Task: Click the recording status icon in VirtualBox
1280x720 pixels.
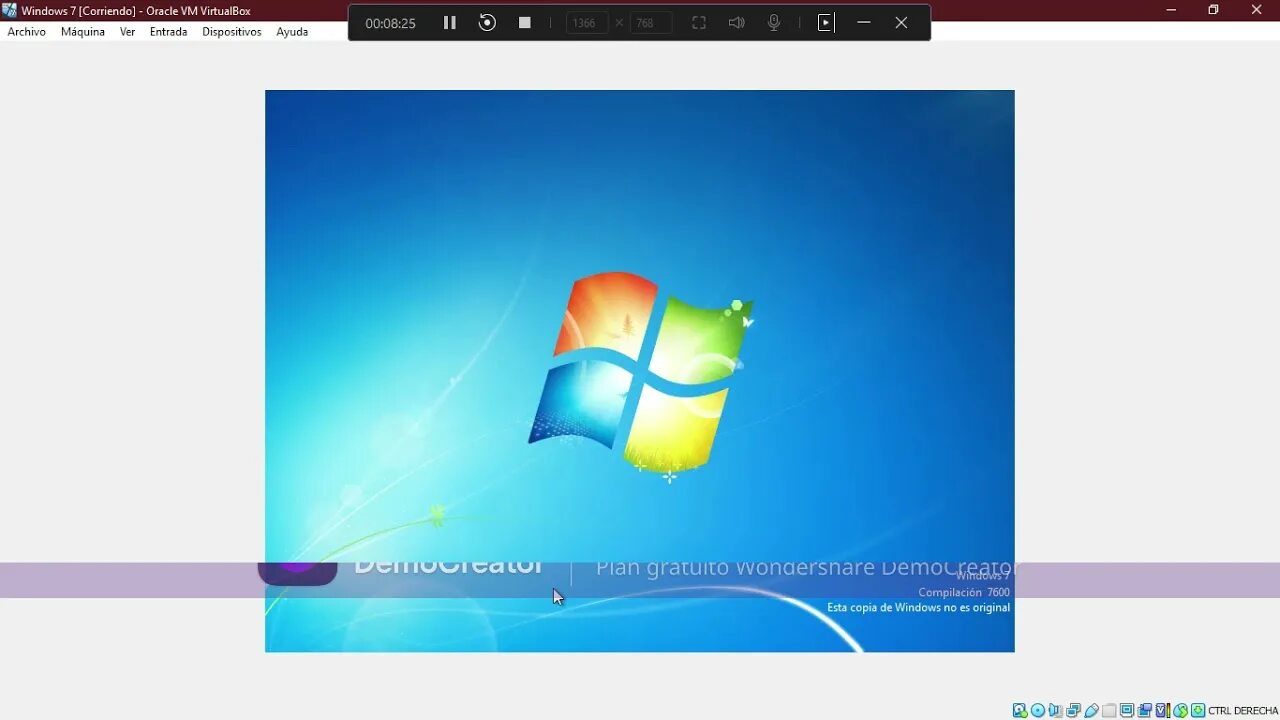Action: pos(1144,710)
